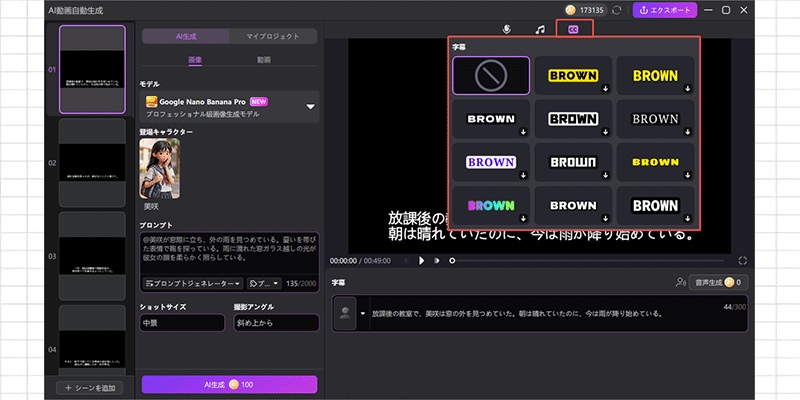Select the 画像 sub-tab
The image size is (800, 400).
pyautogui.click(x=195, y=60)
